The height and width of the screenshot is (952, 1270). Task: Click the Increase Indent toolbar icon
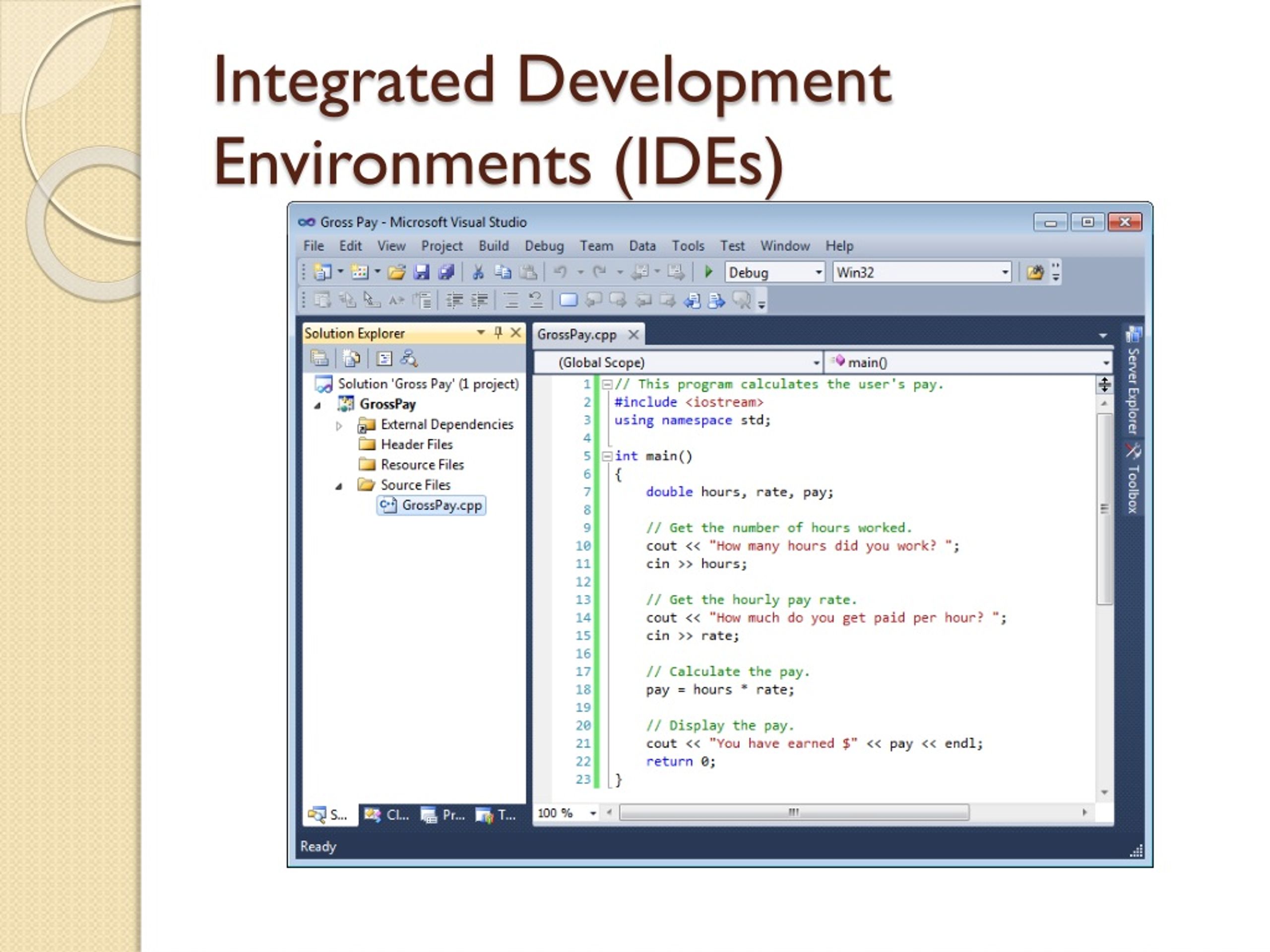[479, 300]
